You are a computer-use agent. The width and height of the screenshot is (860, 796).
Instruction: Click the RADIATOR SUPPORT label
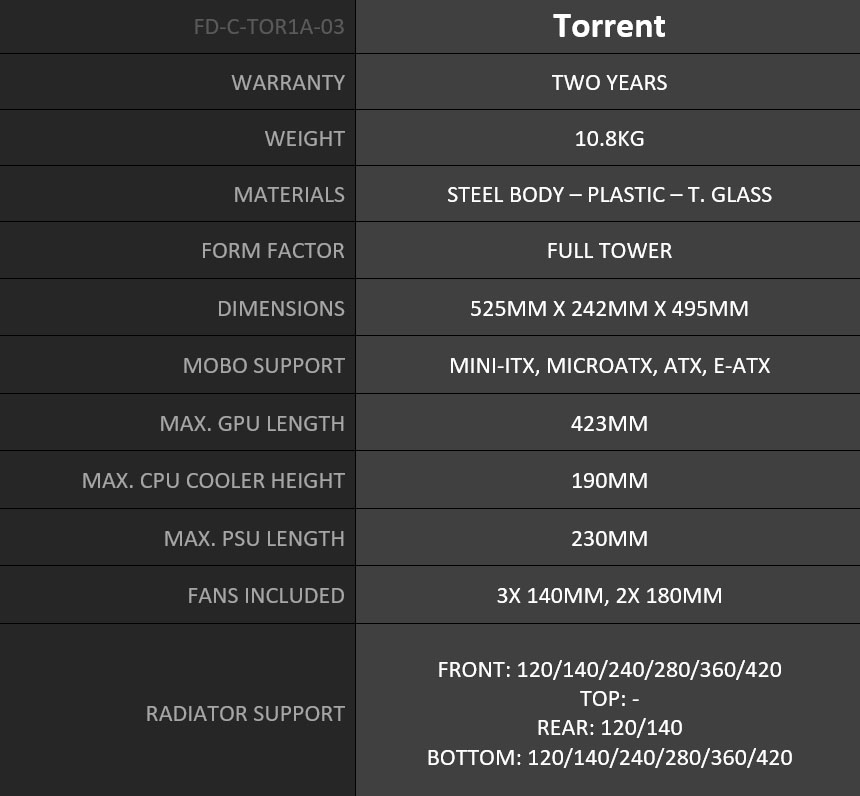245,713
